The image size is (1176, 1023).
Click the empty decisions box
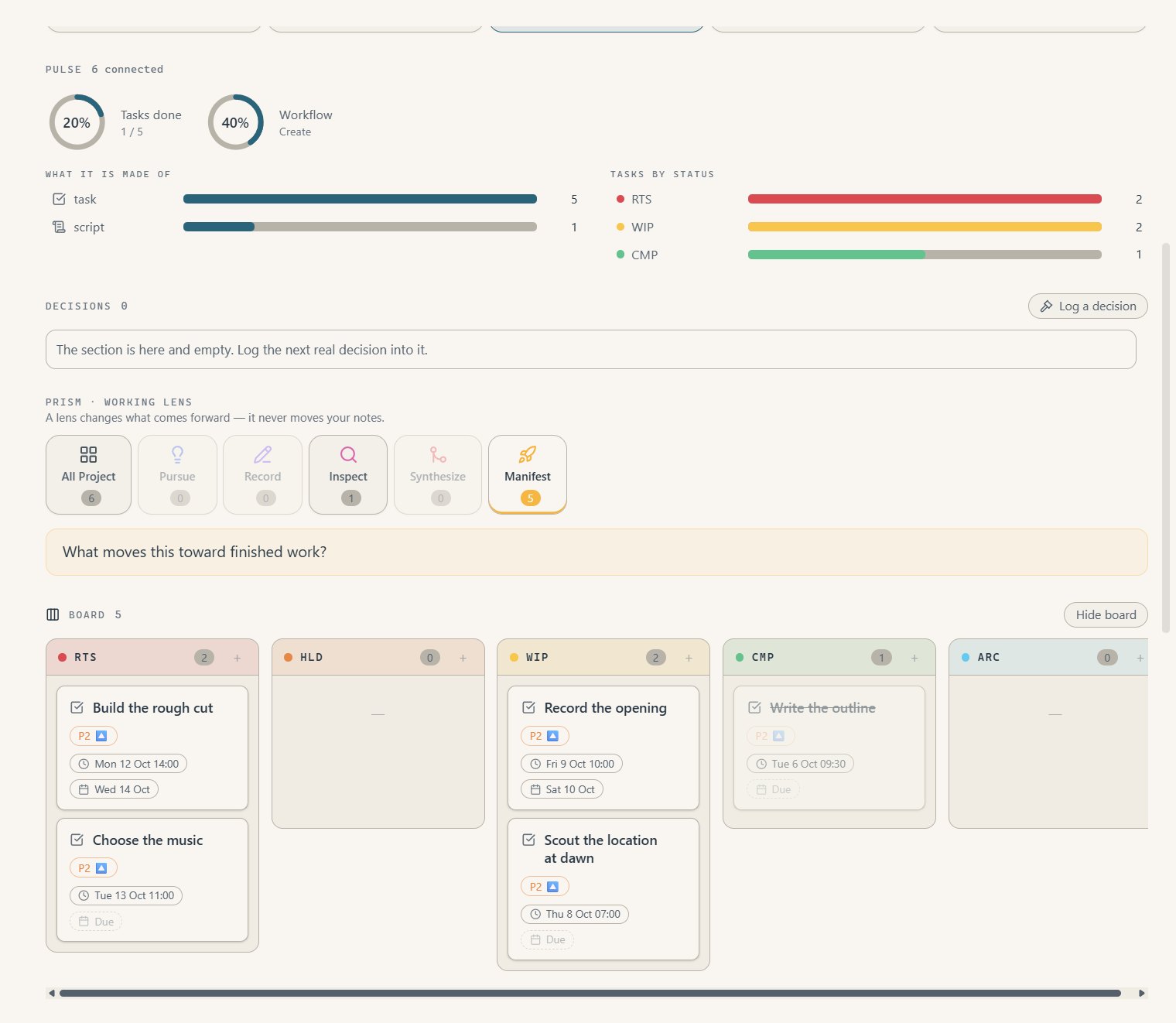pyautogui.click(x=591, y=350)
